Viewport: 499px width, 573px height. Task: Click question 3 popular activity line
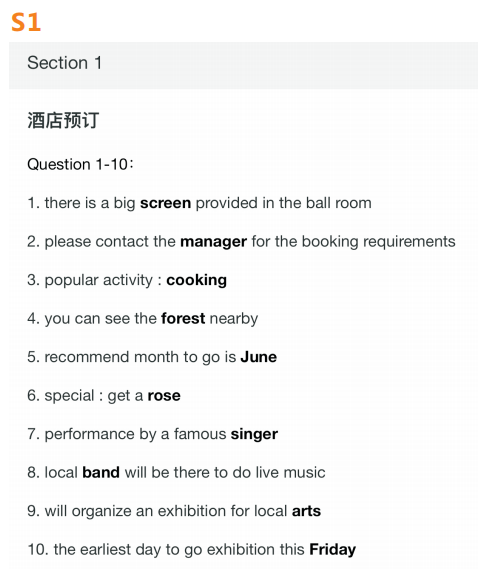[127, 280]
